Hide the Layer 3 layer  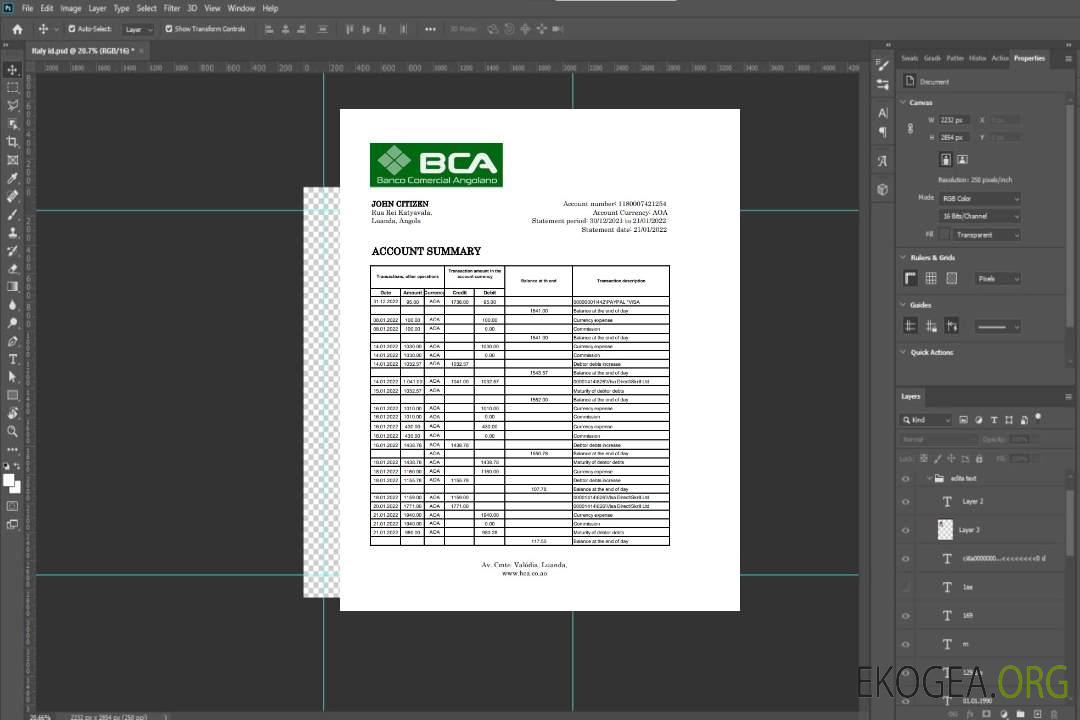pos(906,531)
